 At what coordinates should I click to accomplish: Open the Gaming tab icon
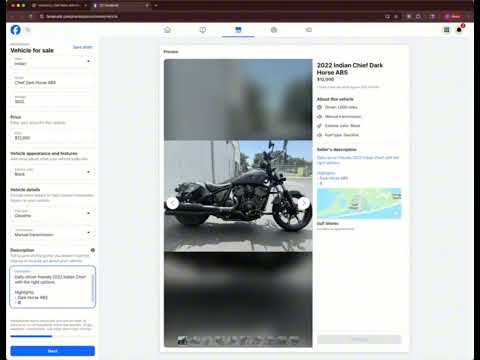click(309, 30)
